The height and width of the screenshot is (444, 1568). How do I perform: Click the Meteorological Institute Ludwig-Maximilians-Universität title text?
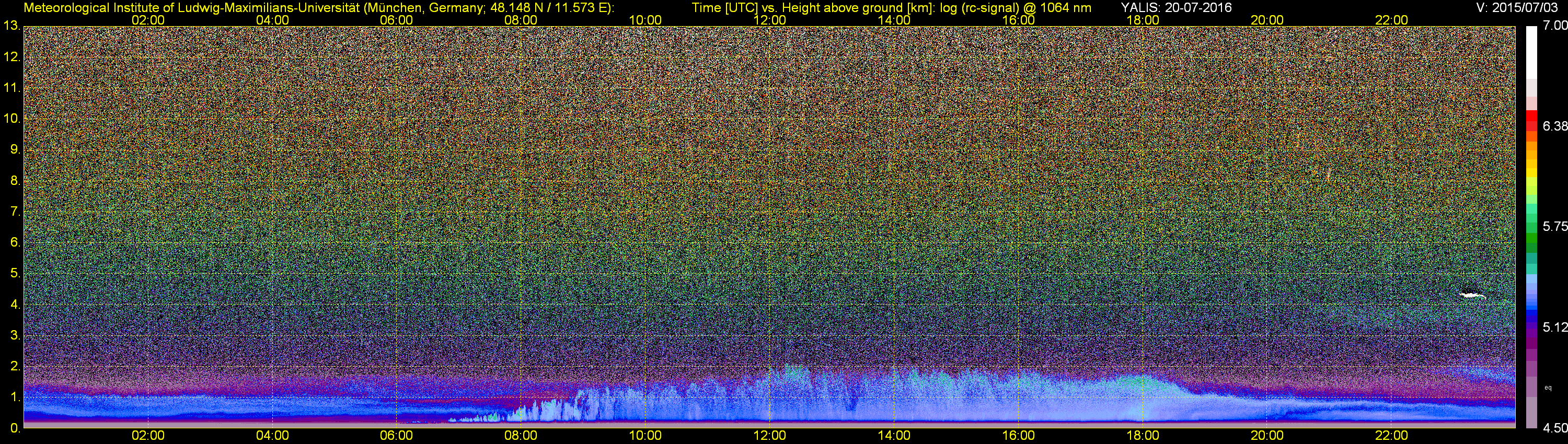coord(319,8)
